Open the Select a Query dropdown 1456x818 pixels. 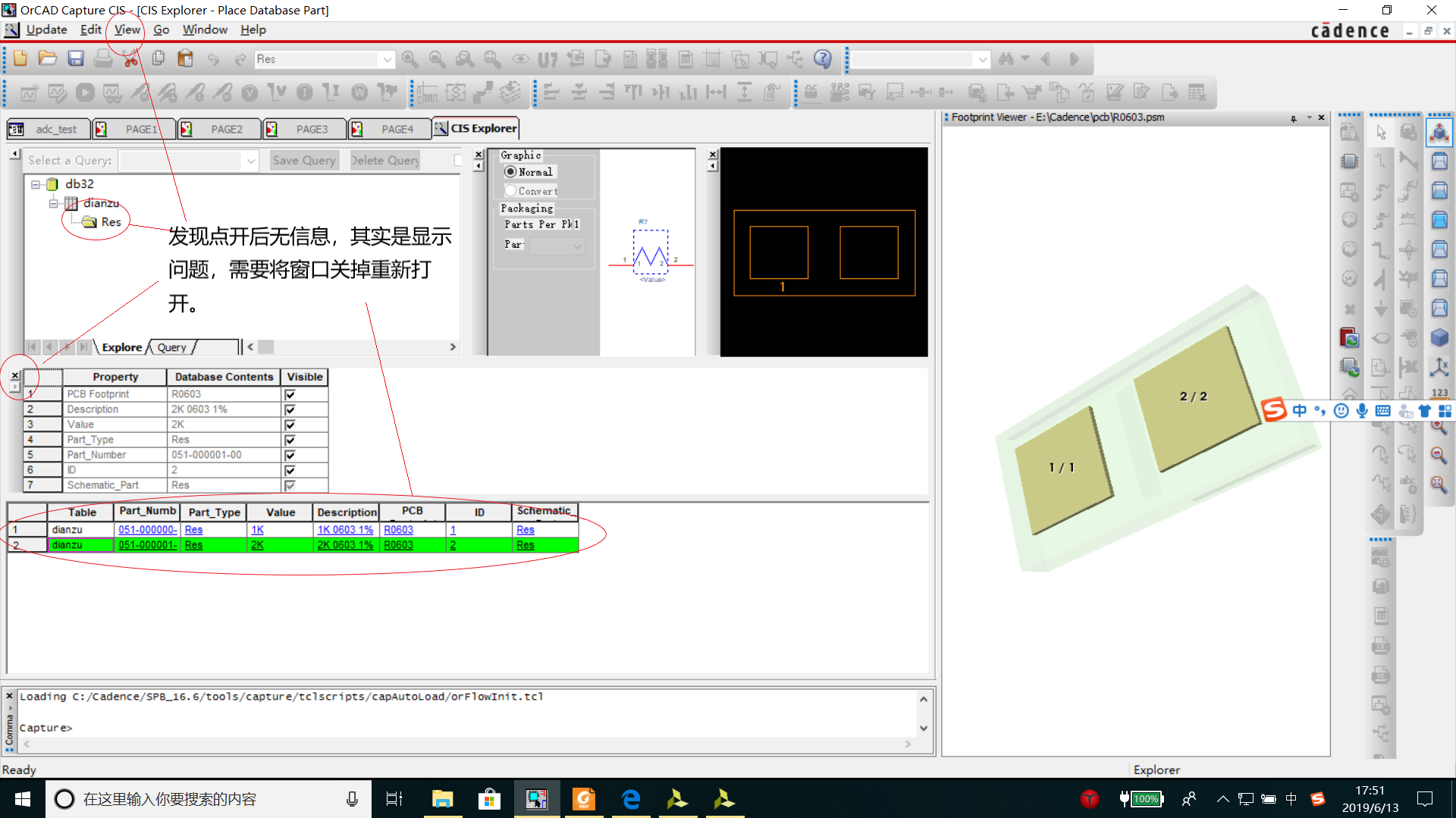coord(251,161)
